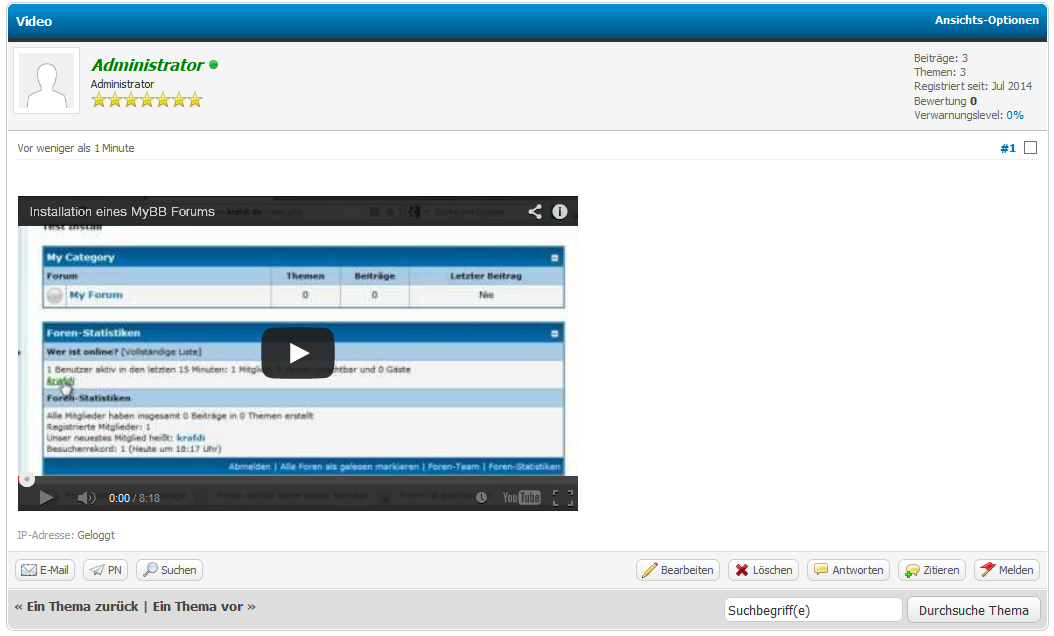
Task: Open the Verwarnungslevel 0% link
Action: click(1015, 116)
